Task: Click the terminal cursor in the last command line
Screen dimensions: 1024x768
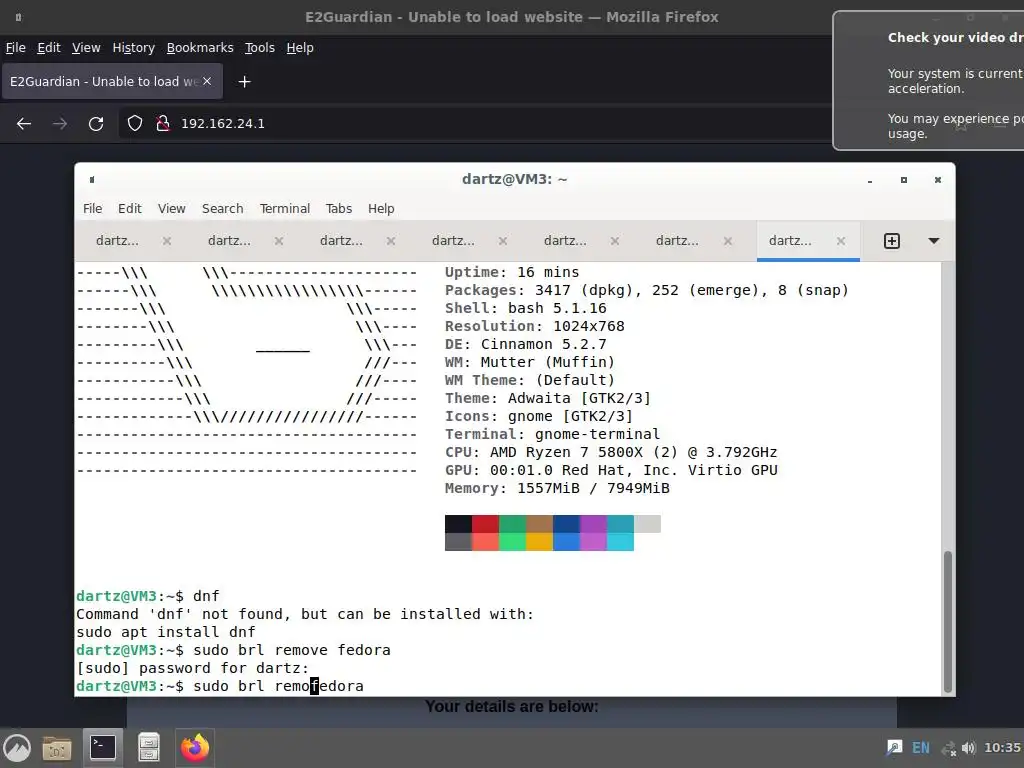Action: (314, 686)
